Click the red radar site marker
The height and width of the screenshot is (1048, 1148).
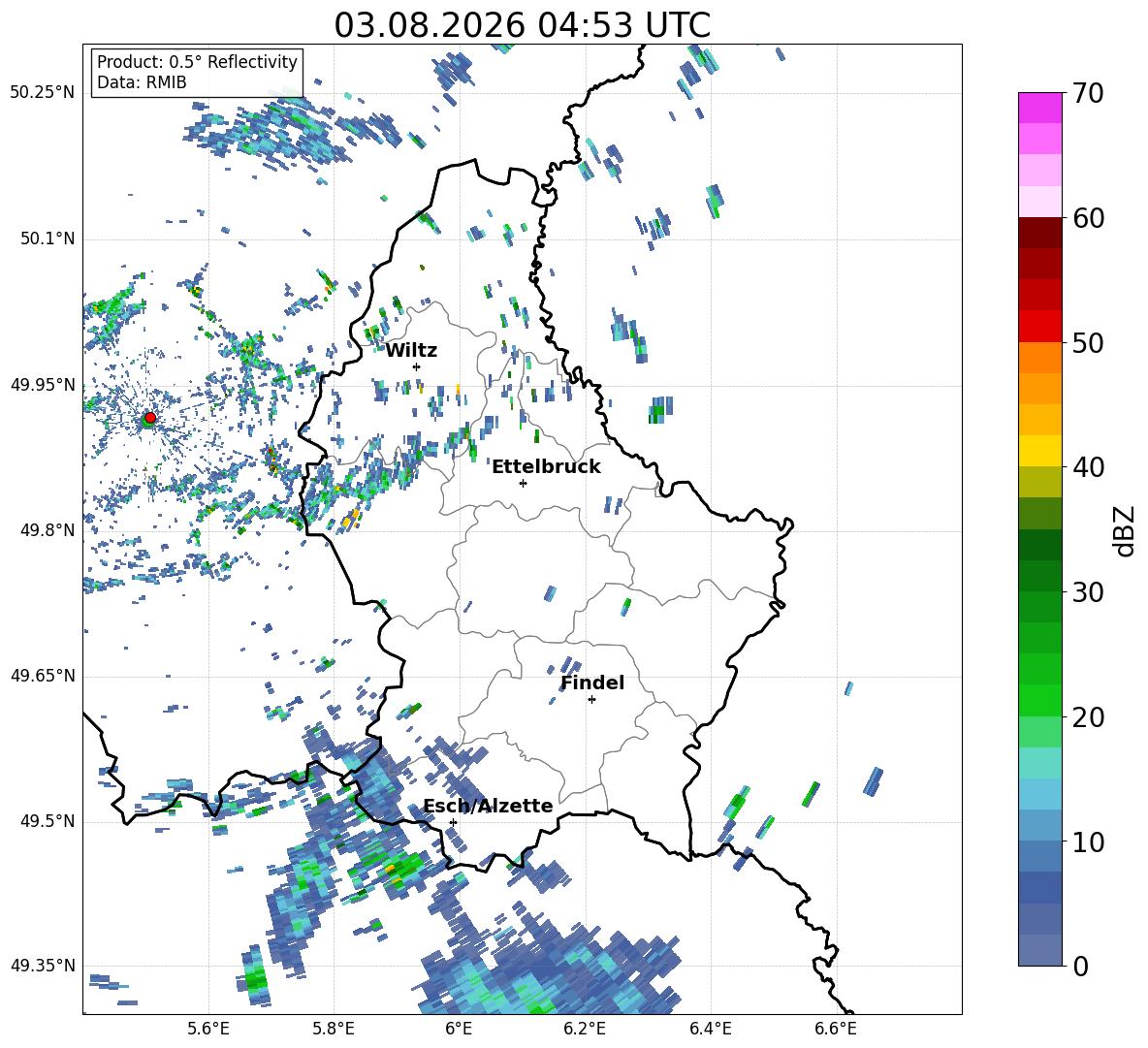click(150, 418)
